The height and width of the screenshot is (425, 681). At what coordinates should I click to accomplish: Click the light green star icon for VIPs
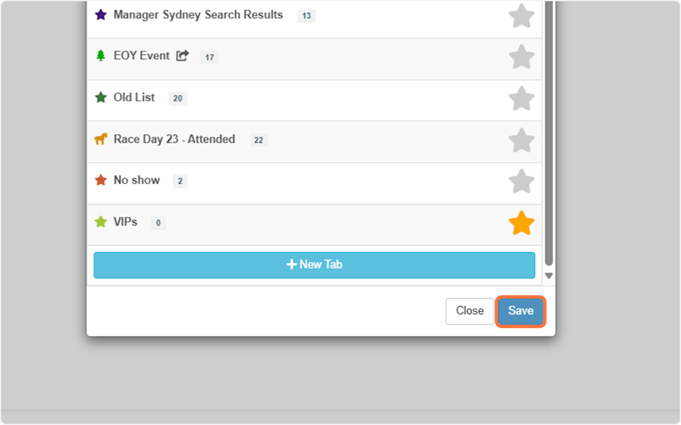(101, 222)
